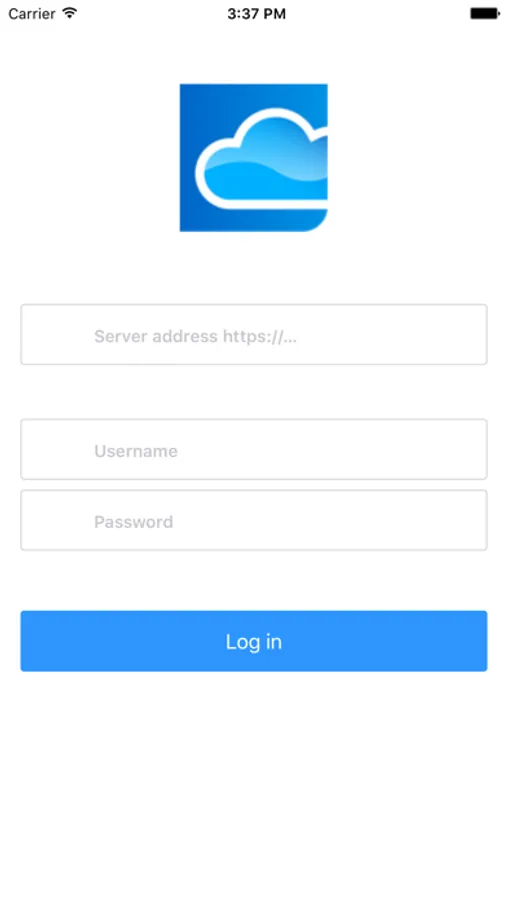Click the Carrier label in status bar
507x900 pixels.
click(x=32, y=14)
